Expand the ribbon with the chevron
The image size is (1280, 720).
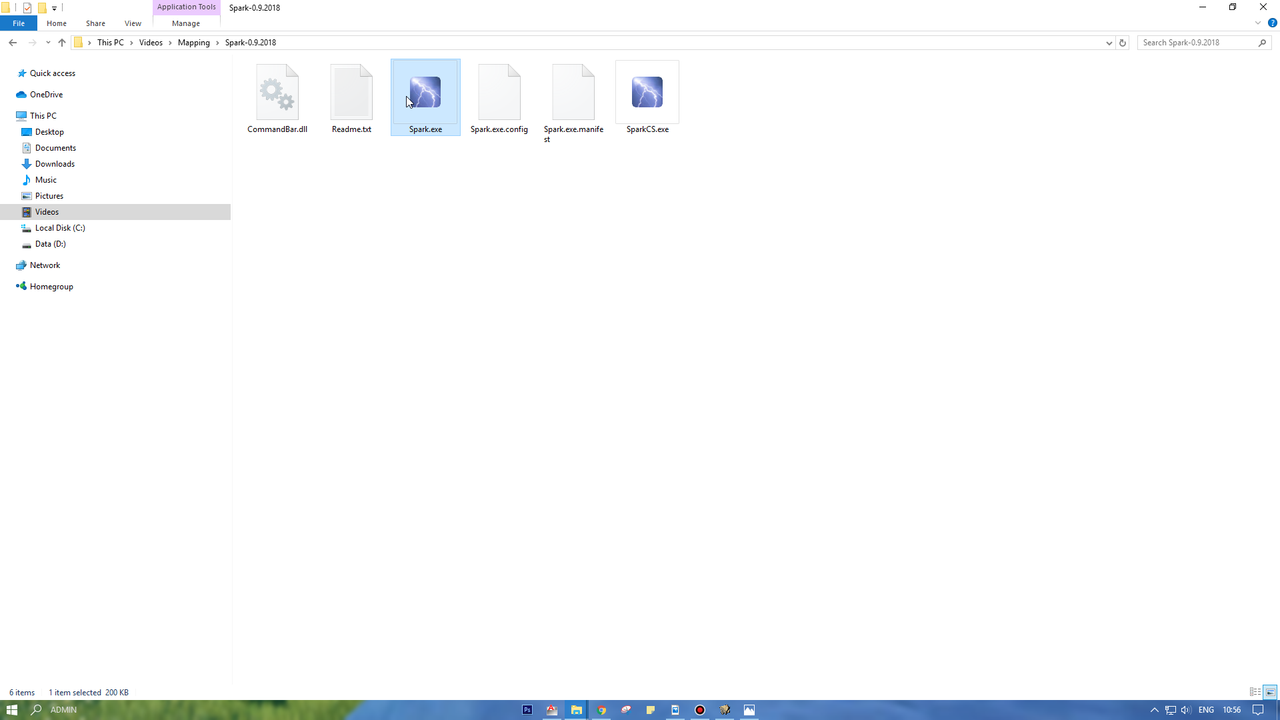(x=1258, y=23)
